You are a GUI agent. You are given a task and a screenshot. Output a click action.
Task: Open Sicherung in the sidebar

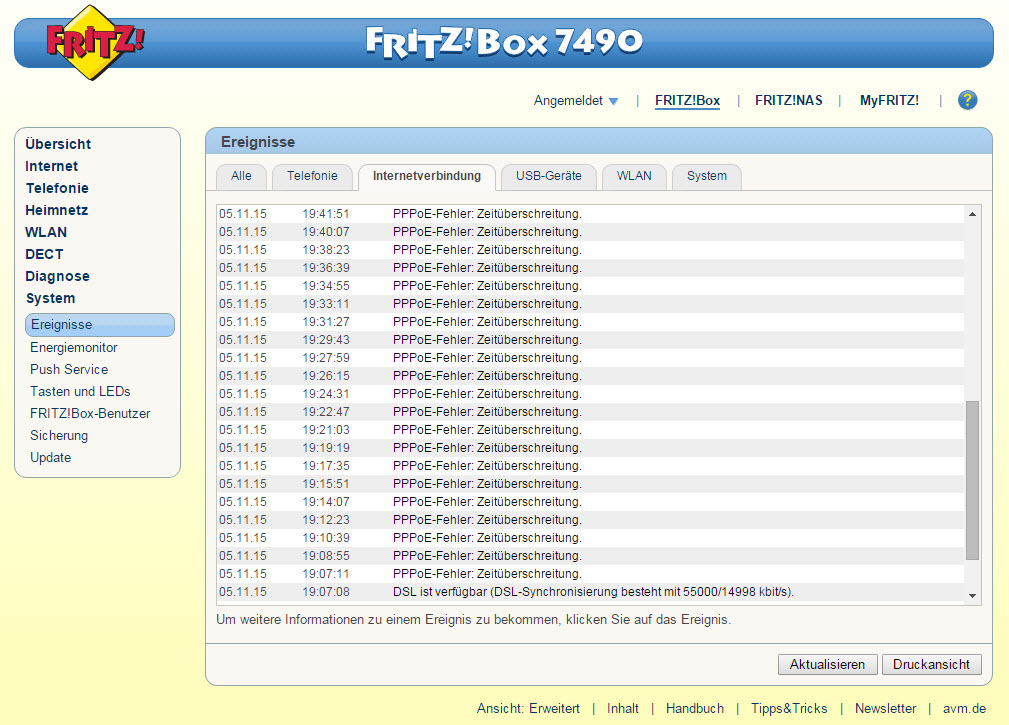coord(59,436)
